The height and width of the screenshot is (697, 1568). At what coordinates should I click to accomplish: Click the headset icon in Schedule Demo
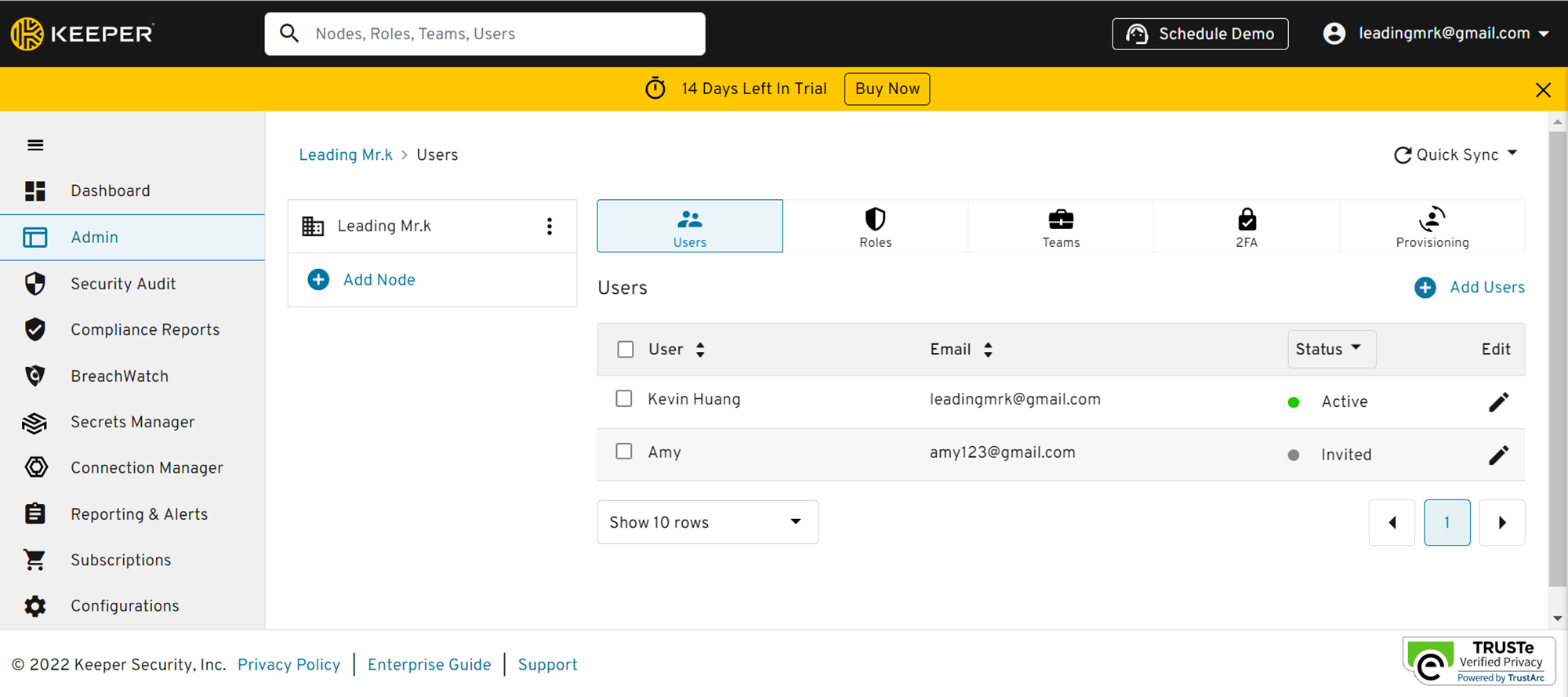(1137, 34)
